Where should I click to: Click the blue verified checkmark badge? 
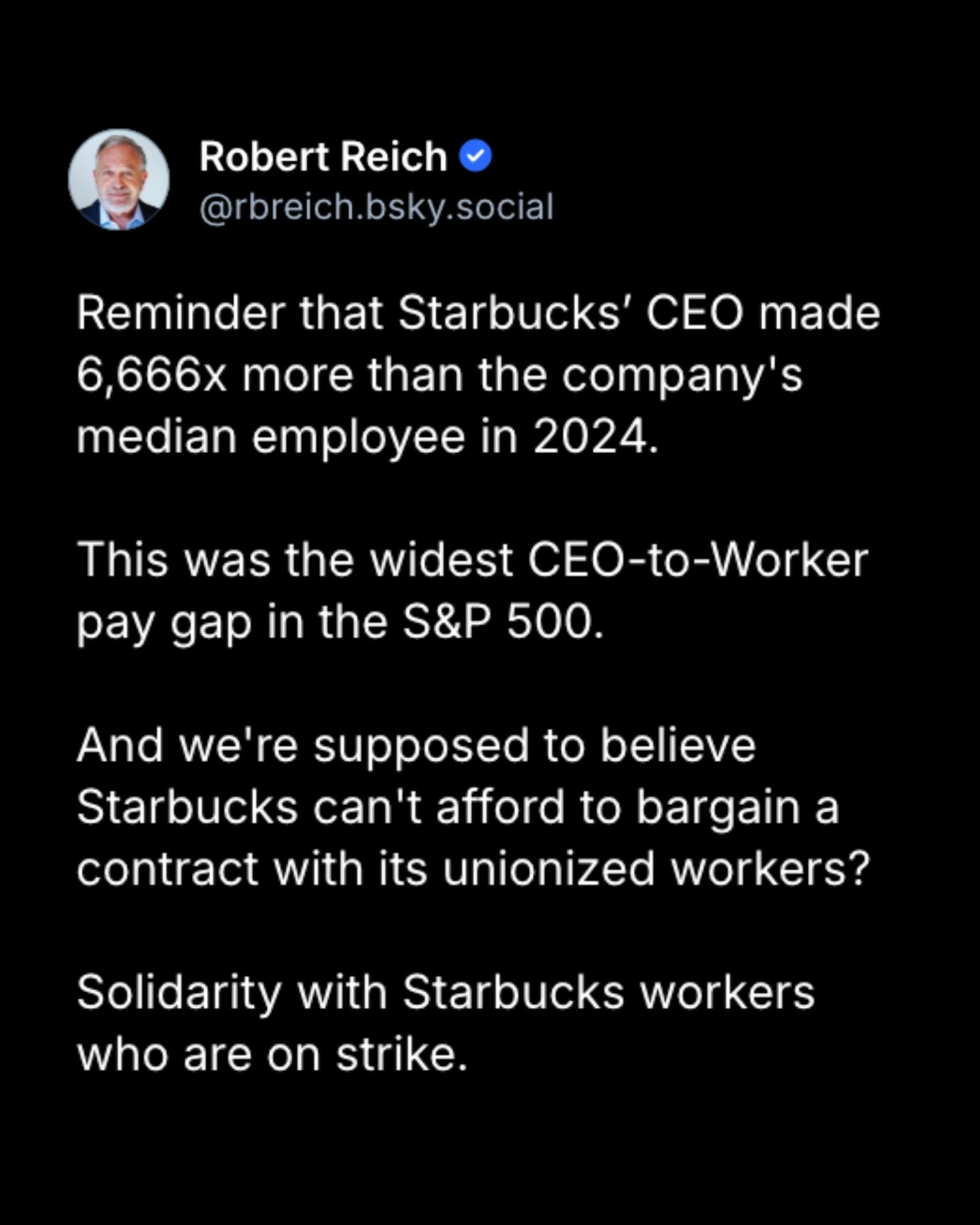(x=475, y=157)
